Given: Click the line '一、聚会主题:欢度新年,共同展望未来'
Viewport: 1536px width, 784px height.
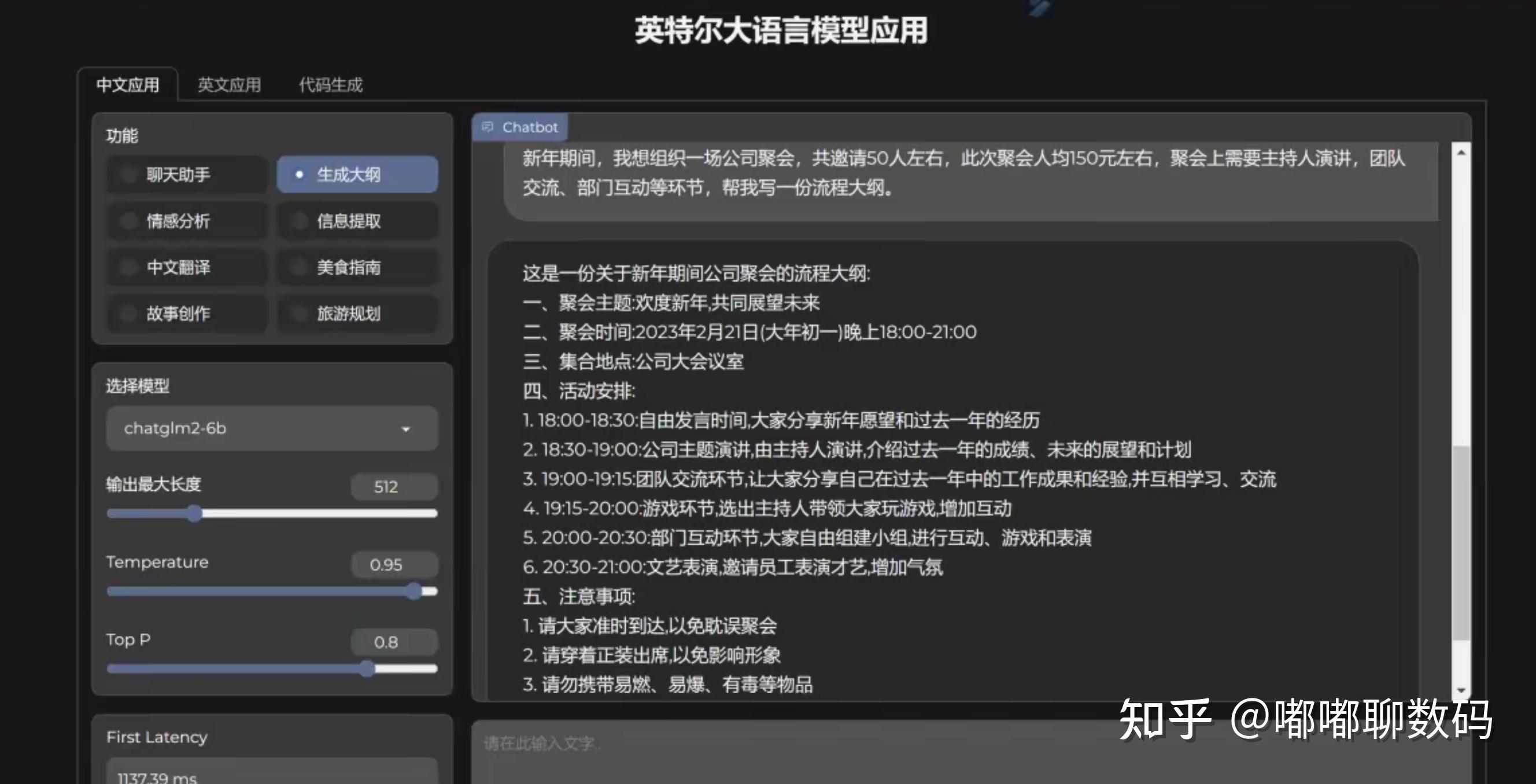Looking at the screenshot, I should (671, 303).
